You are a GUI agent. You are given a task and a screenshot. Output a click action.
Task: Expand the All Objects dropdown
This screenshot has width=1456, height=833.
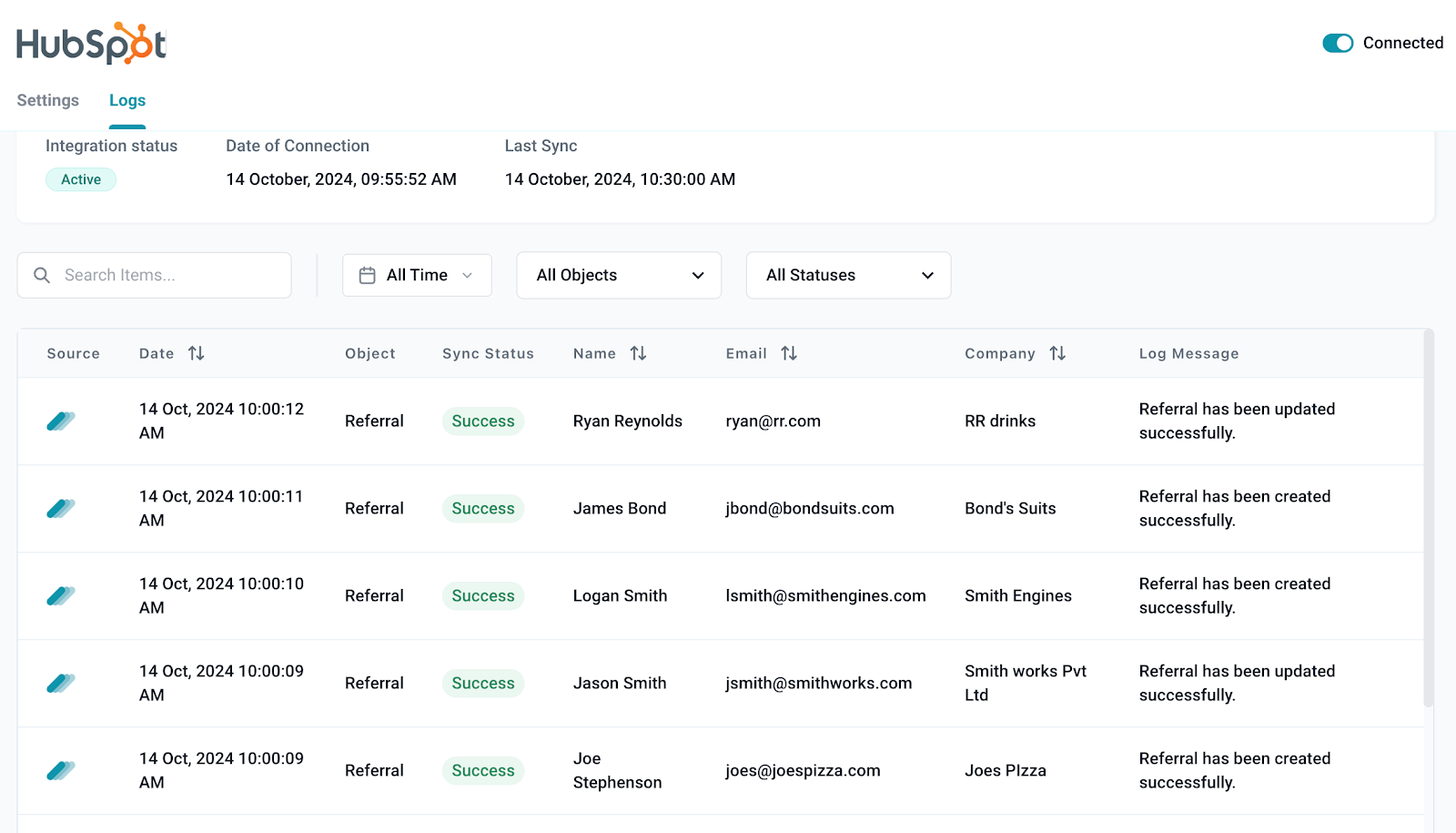619,275
